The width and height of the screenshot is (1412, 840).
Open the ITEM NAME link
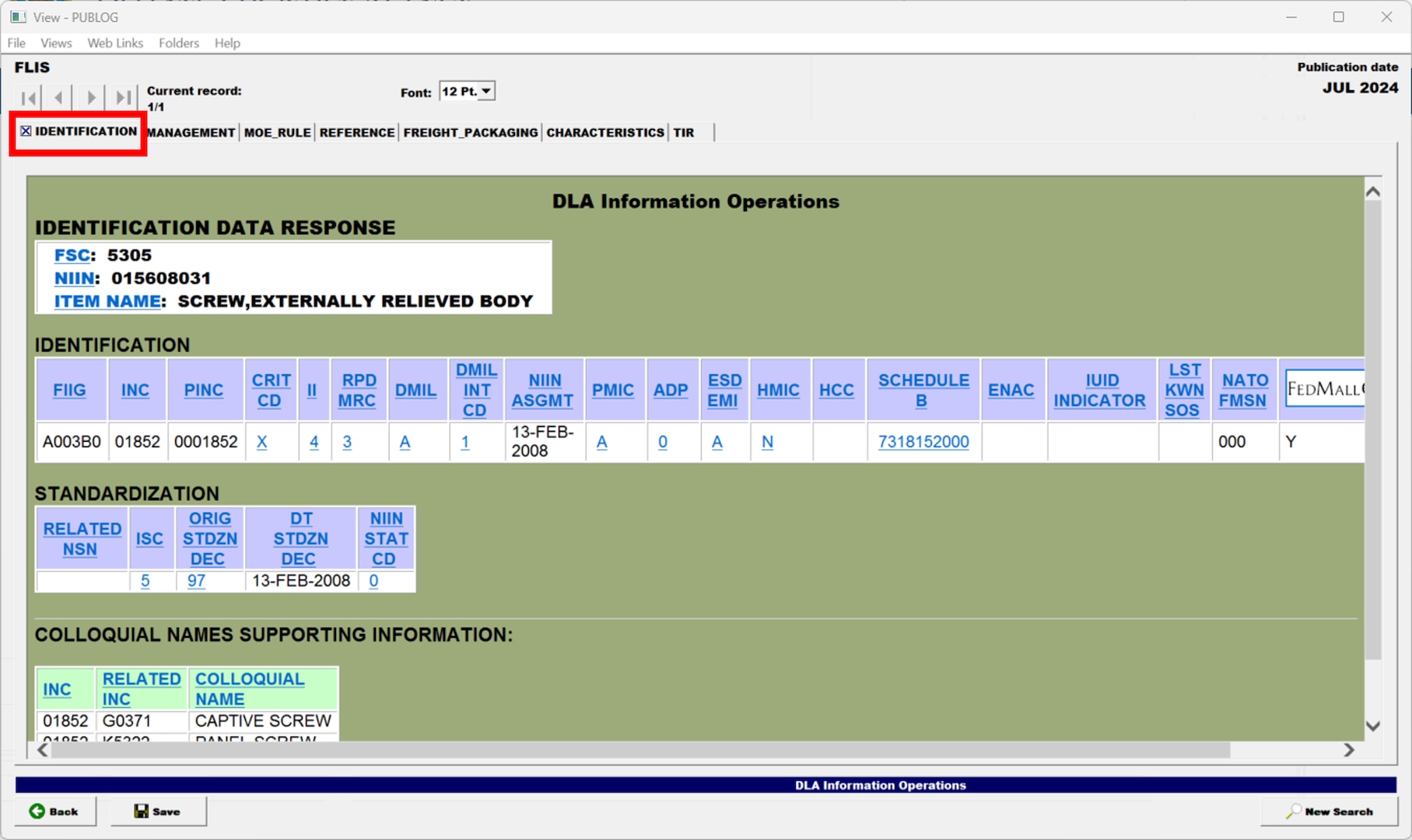point(107,301)
